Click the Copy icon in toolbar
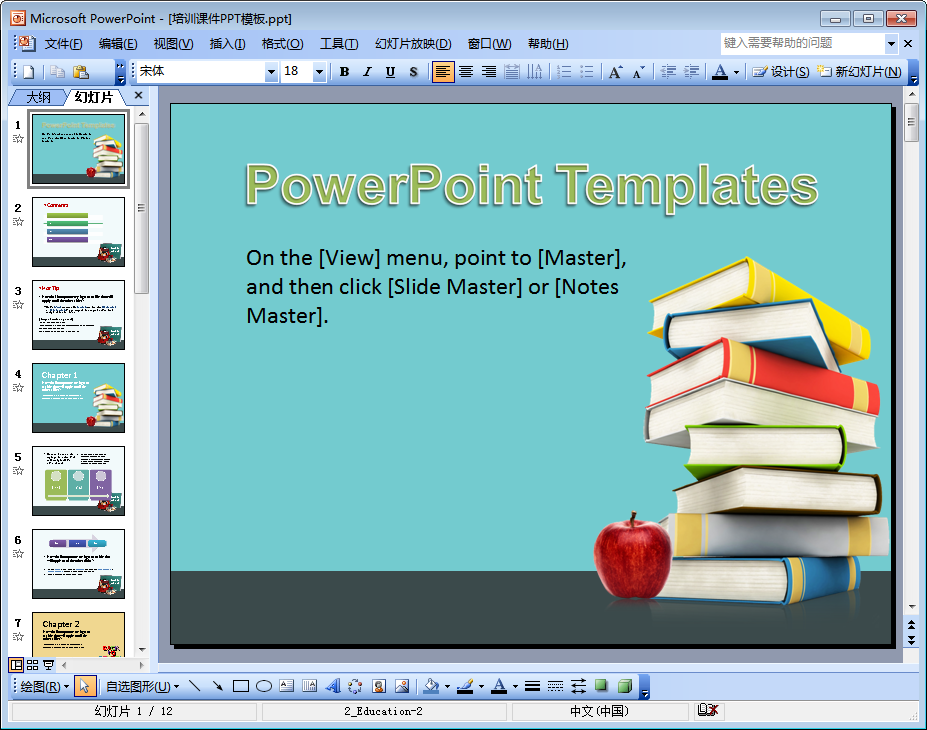The width and height of the screenshot is (927, 730). (x=57, y=72)
